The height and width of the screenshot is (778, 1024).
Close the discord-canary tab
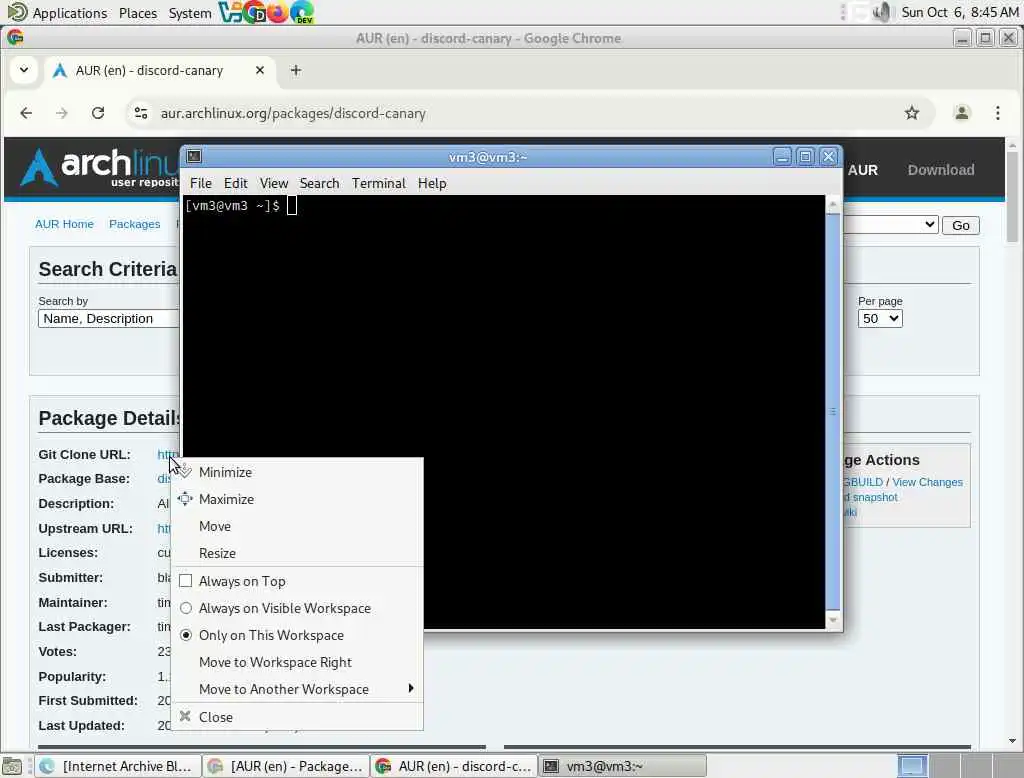260,70
